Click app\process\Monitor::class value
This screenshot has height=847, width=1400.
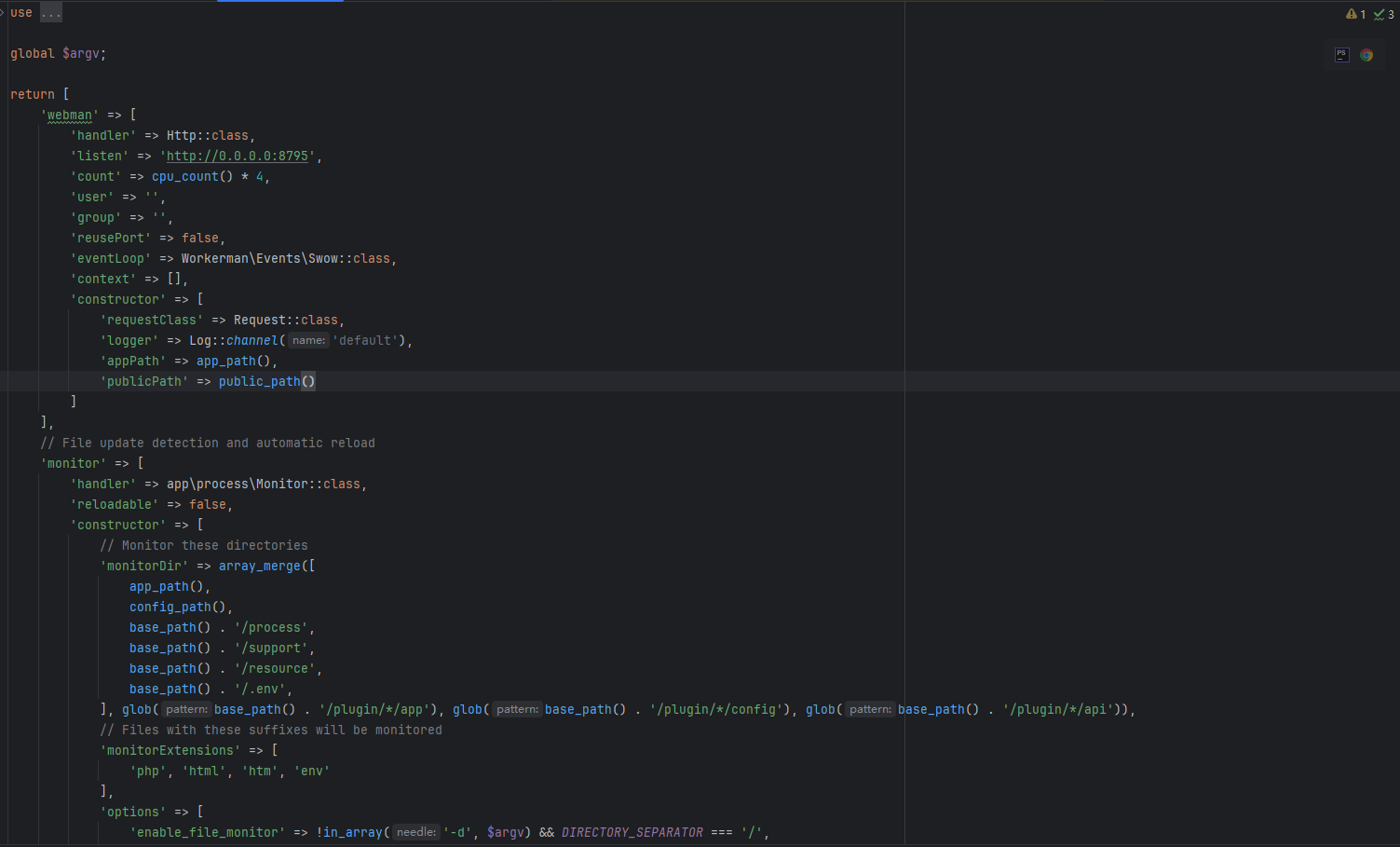click(264, 484)
